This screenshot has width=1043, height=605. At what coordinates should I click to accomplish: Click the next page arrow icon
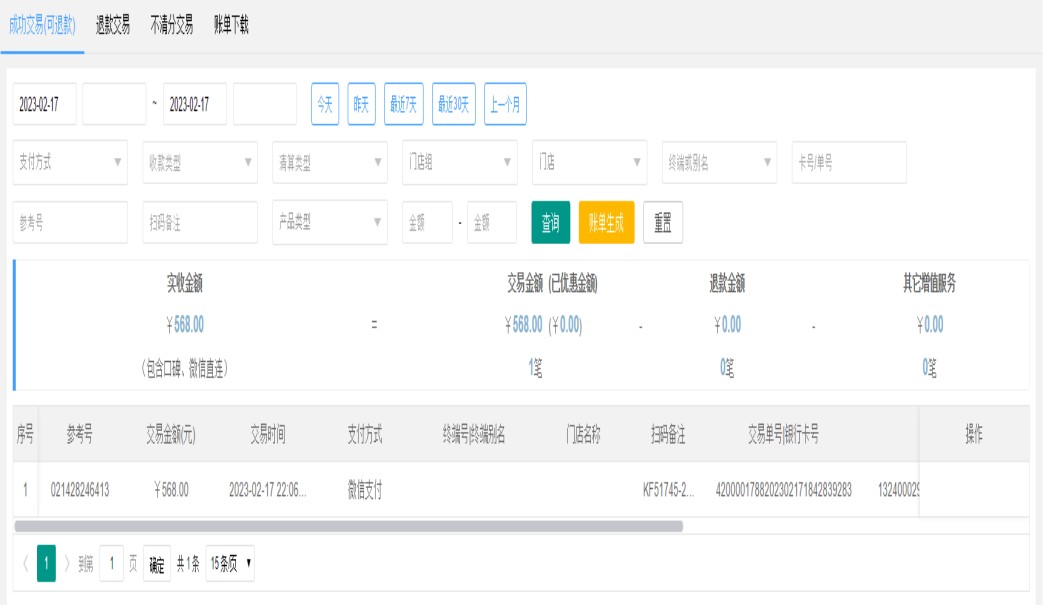click(67, 564)
